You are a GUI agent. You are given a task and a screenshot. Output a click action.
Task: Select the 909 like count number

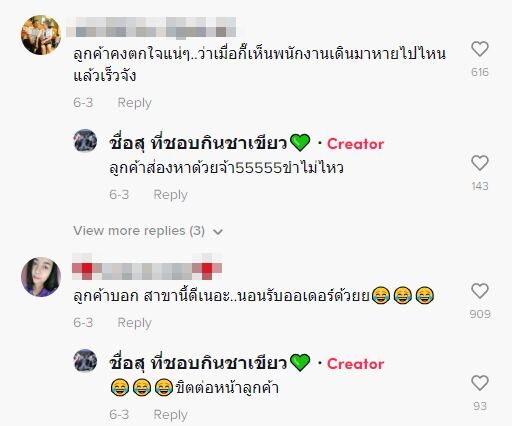coord(480,314)
